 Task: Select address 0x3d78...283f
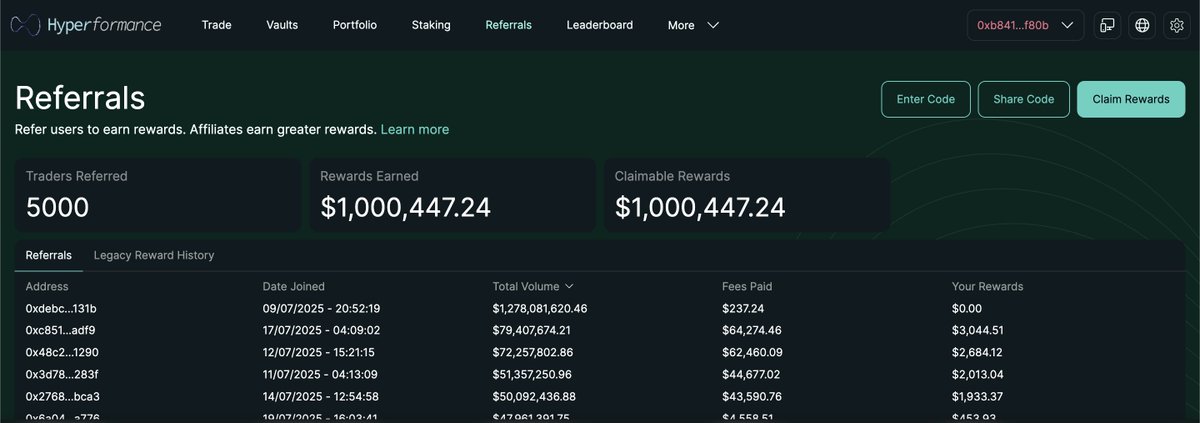tap(62, 374)
